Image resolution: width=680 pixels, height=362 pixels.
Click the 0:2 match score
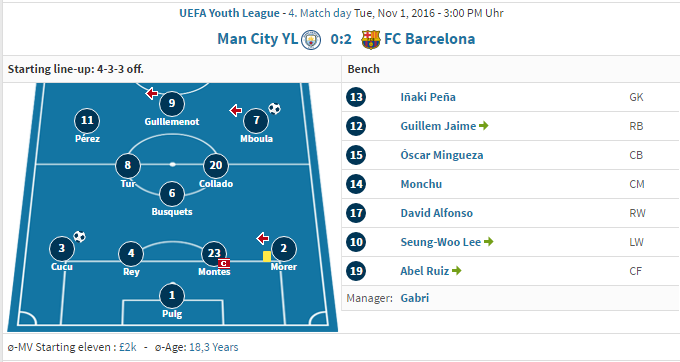(x=341, y=39)
